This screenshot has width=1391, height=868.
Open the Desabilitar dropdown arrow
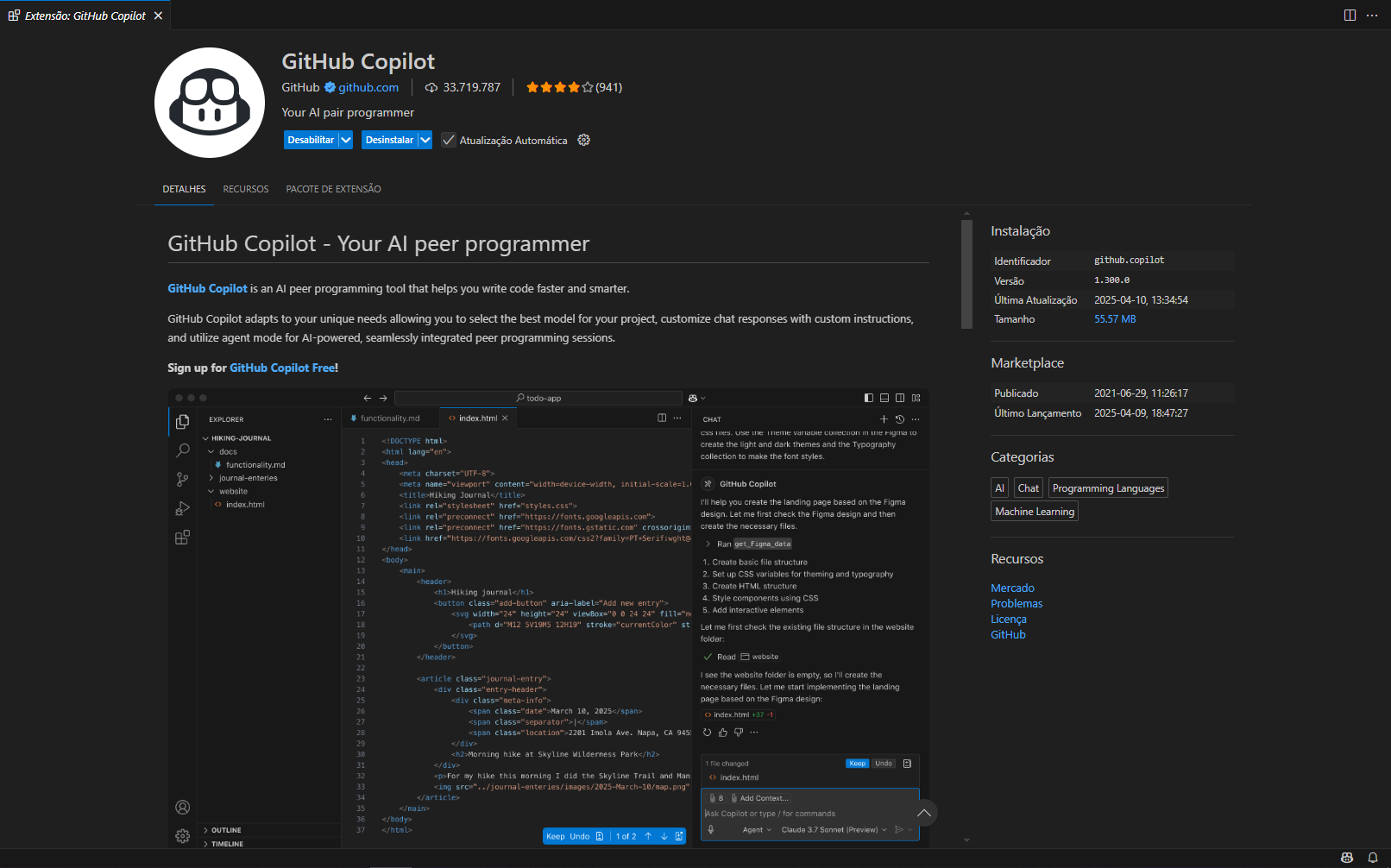click(x=346, y=140)
